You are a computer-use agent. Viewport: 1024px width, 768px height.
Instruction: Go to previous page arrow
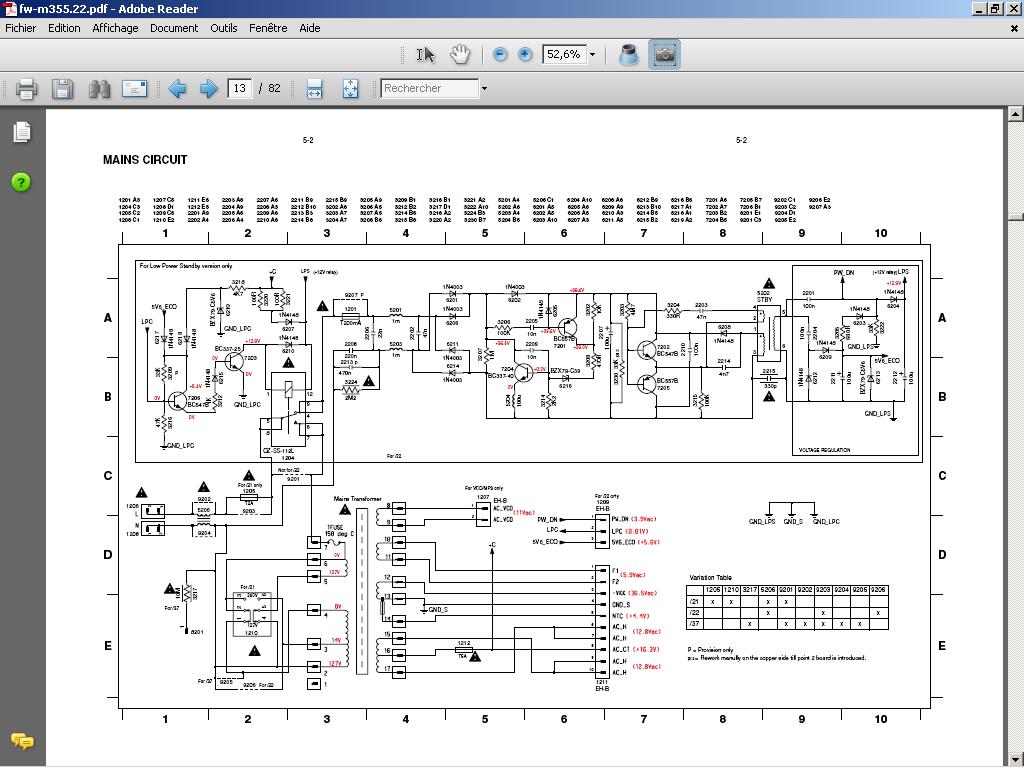177,88
